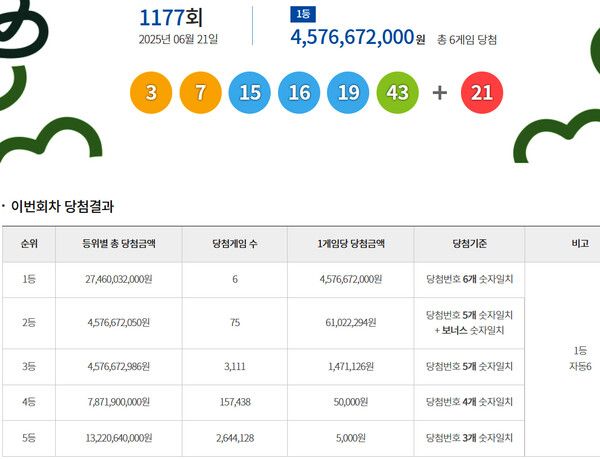Click the 4등 rank cell
The height and width of the screenshot is (459, 600).
pos(29,402)
